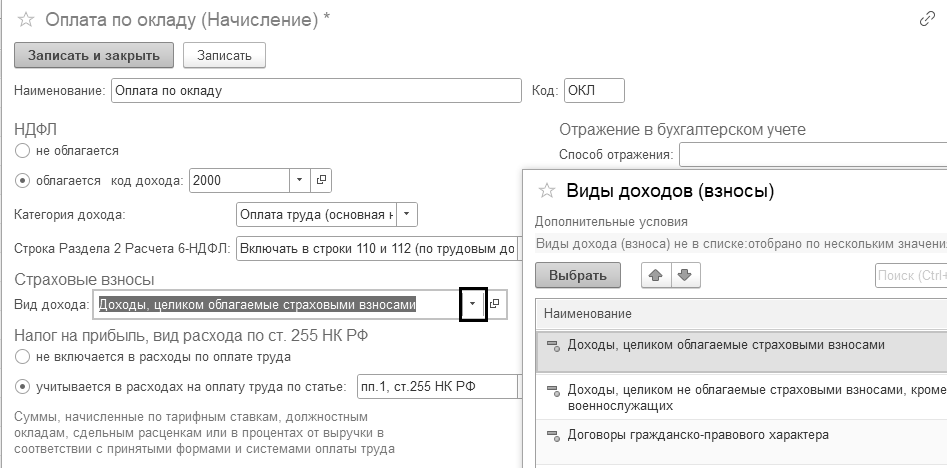Select 'Доходы, целиком облагаемые страховыми взносами' row
Screen dimensions: 947x468
[x=741, y=351]
